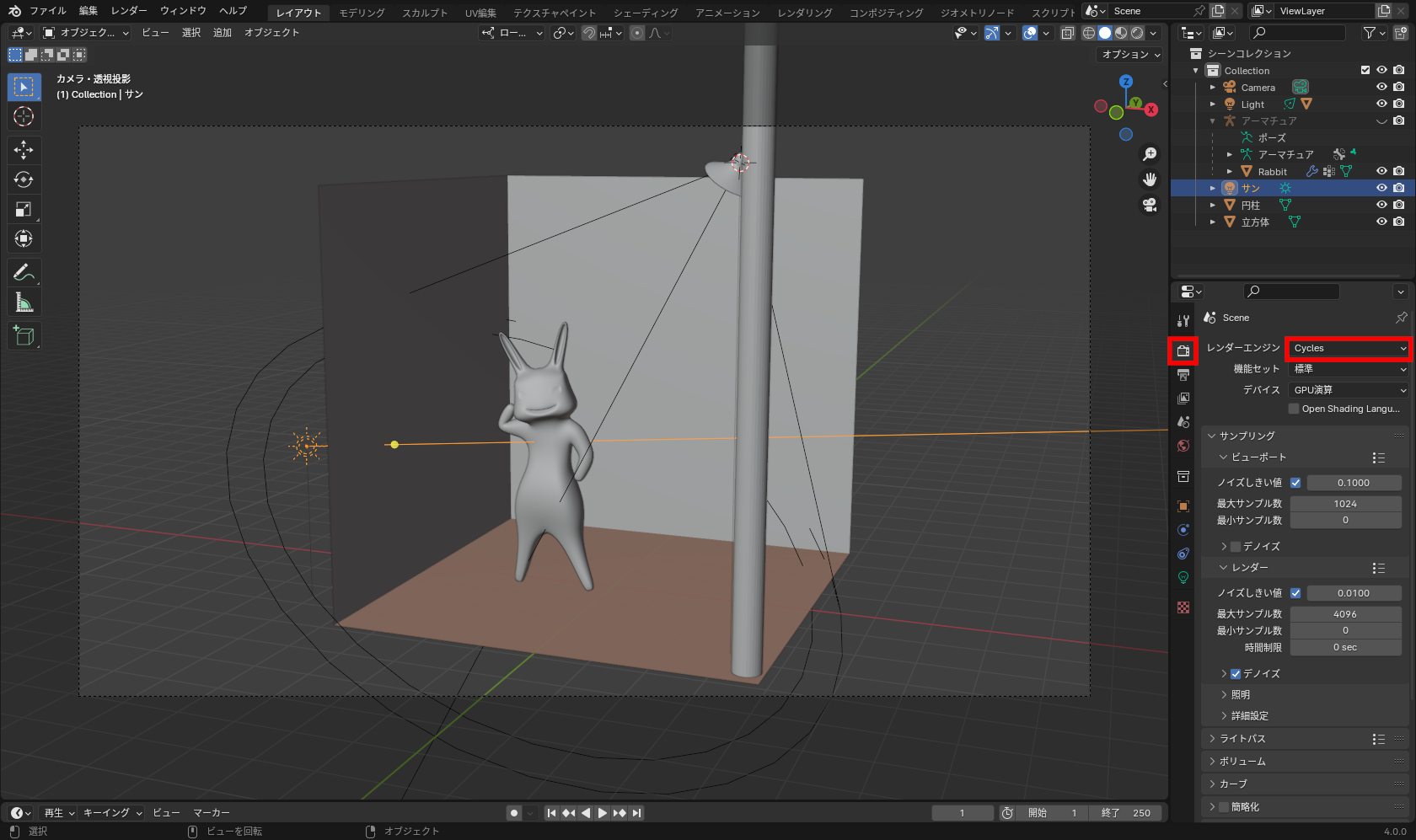This screenshot has height=840, width=1416.
Task: Open the Tool settings properties tab
Action: click(x=1183, y=321)
